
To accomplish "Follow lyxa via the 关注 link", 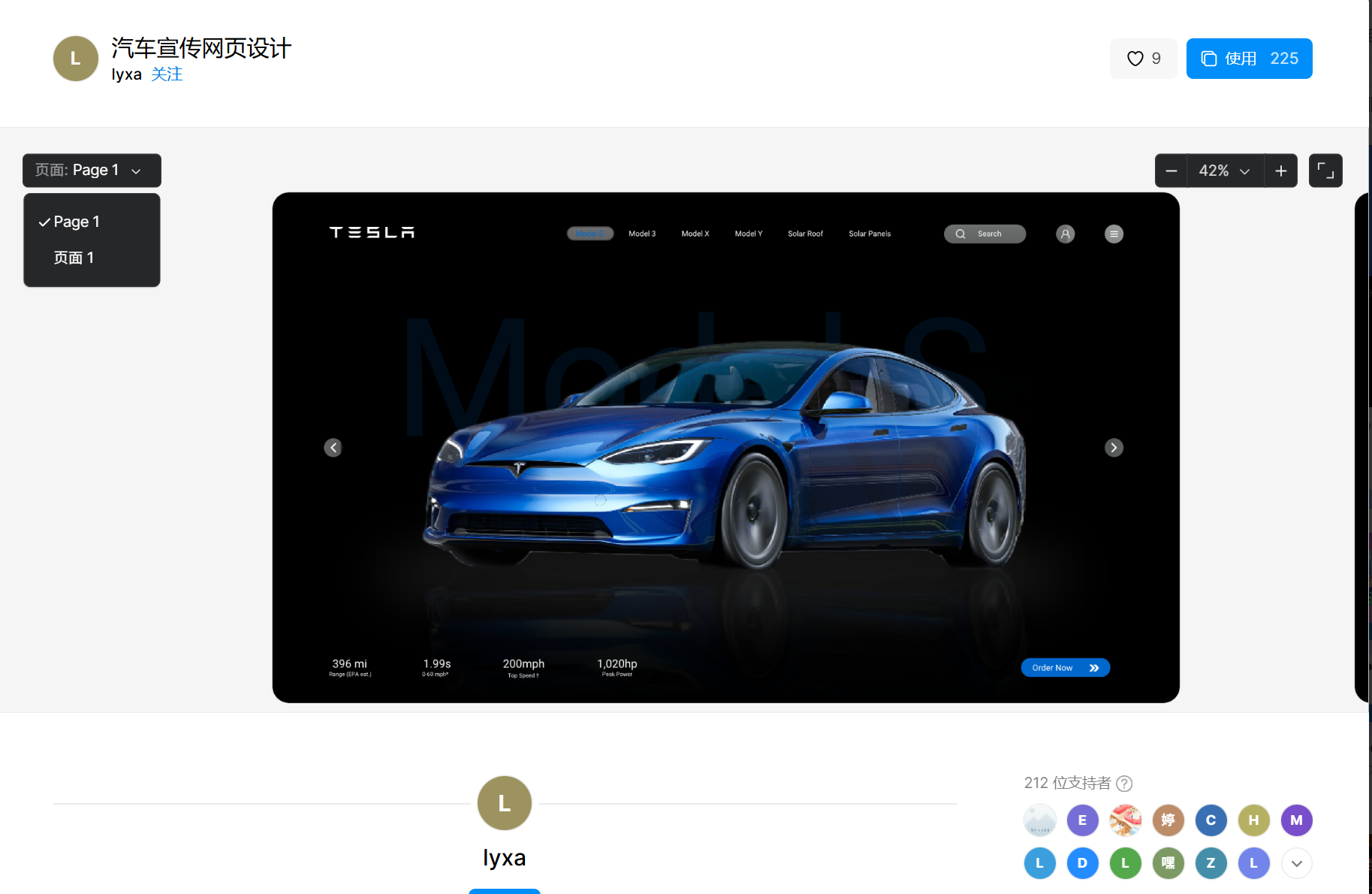I will 167,74.
